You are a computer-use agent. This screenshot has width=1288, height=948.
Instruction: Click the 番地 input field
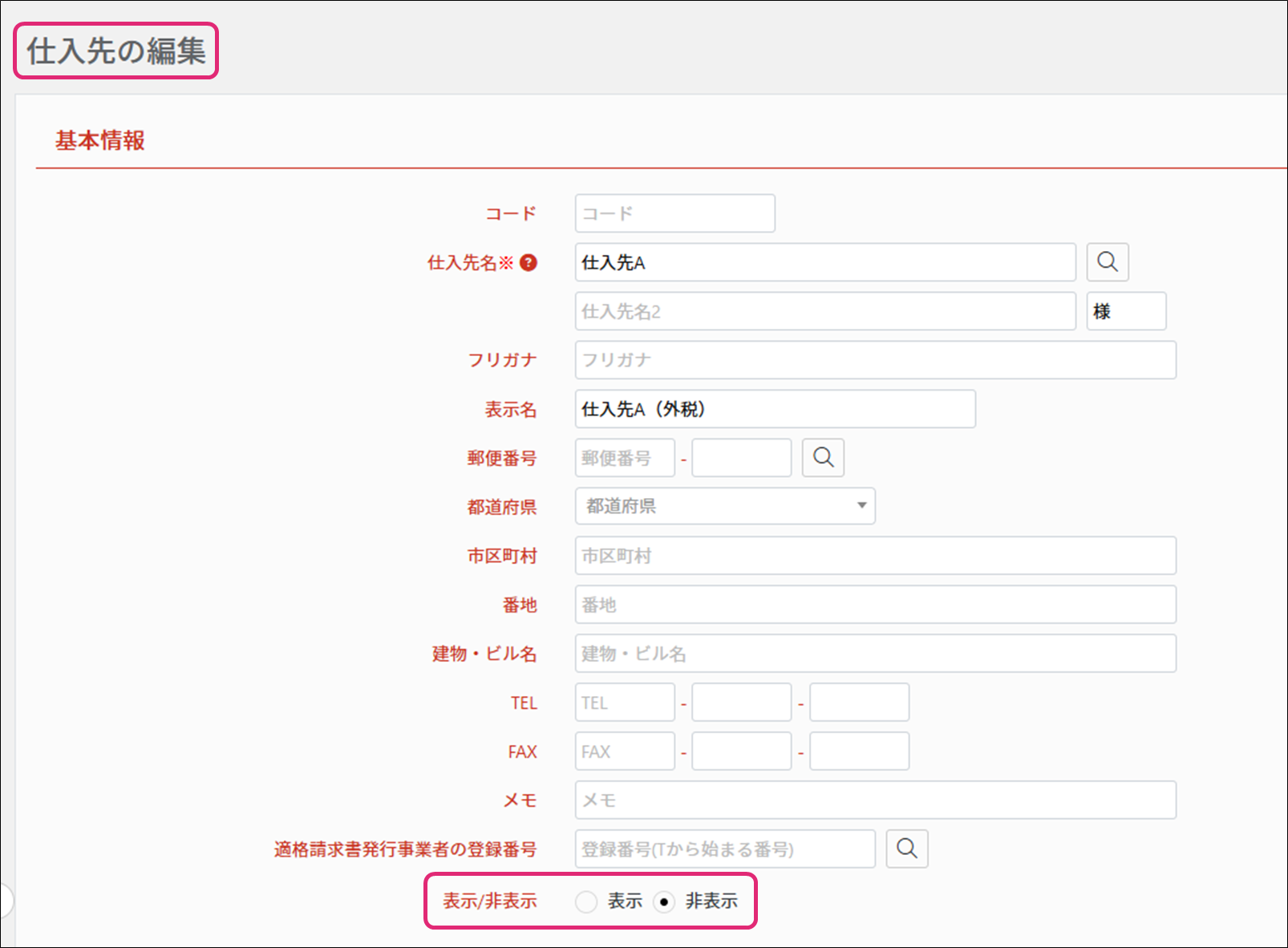[x=875, y=605]
